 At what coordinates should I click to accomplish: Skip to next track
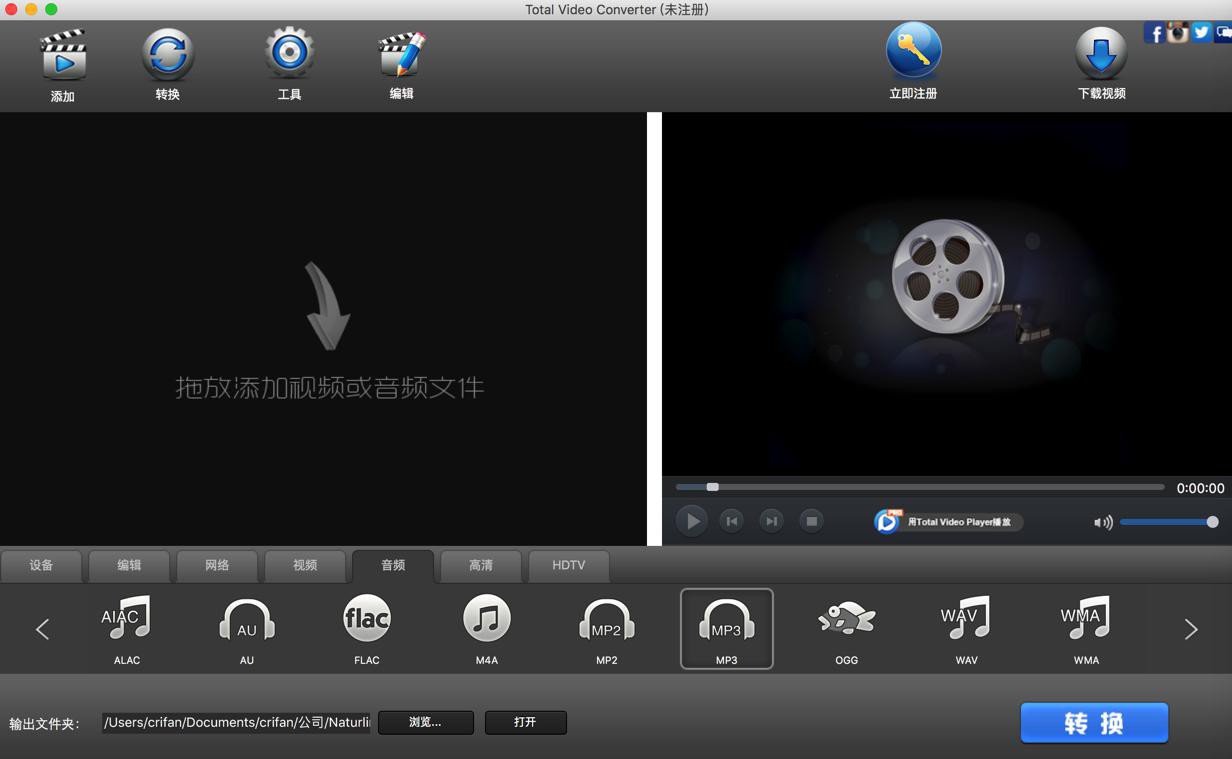point(772,521)
